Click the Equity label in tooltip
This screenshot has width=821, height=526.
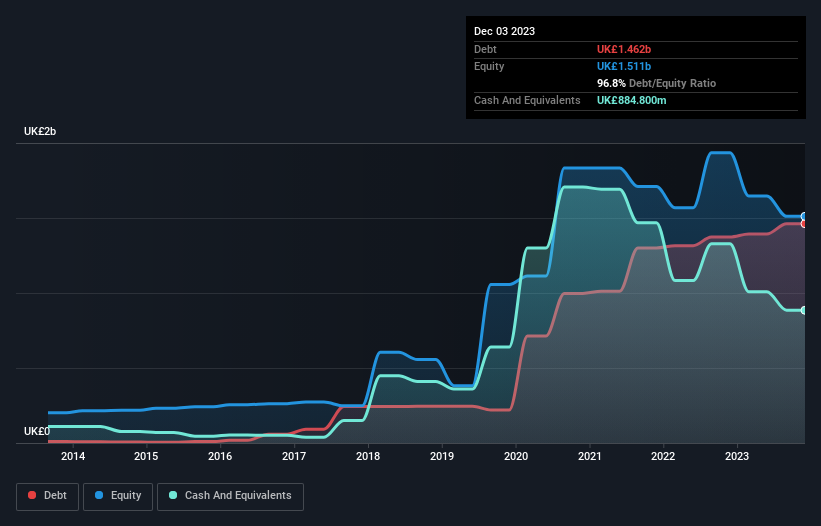tap(489, 66)
